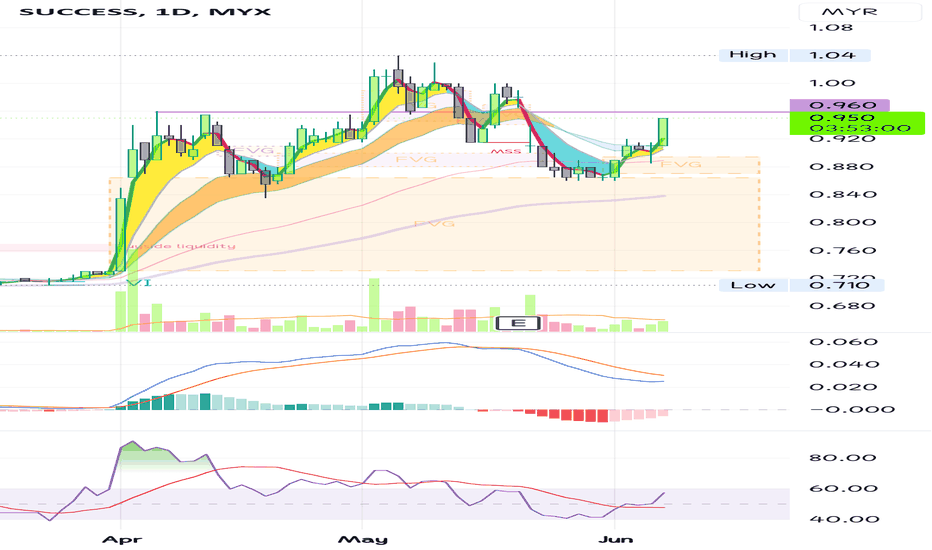This screenshot has height=550, width=932.
Task: Click the green 0.950 current price tag
Action: (x=857, y=122)
